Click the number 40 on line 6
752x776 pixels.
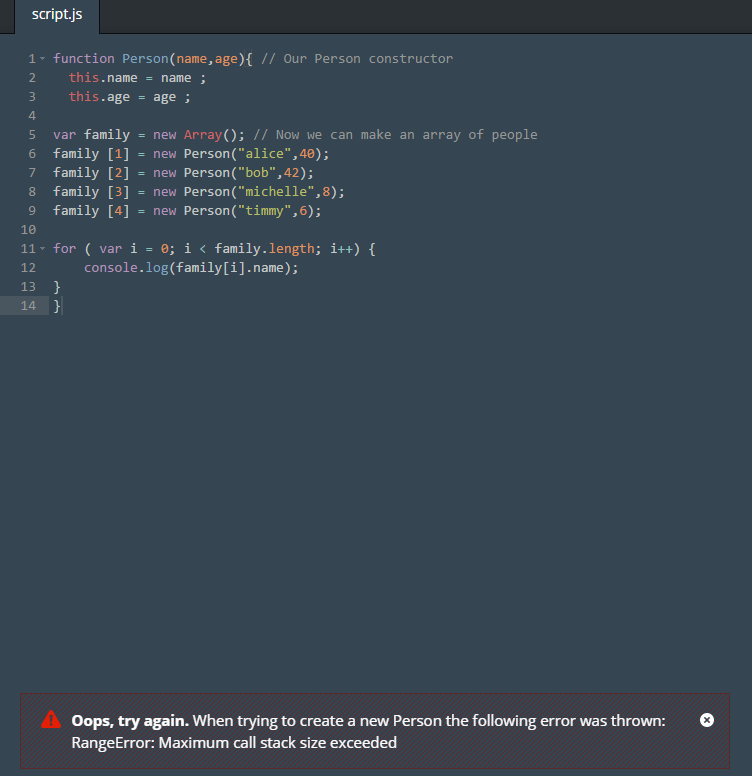pyautogui.click(x=307, y=154)
